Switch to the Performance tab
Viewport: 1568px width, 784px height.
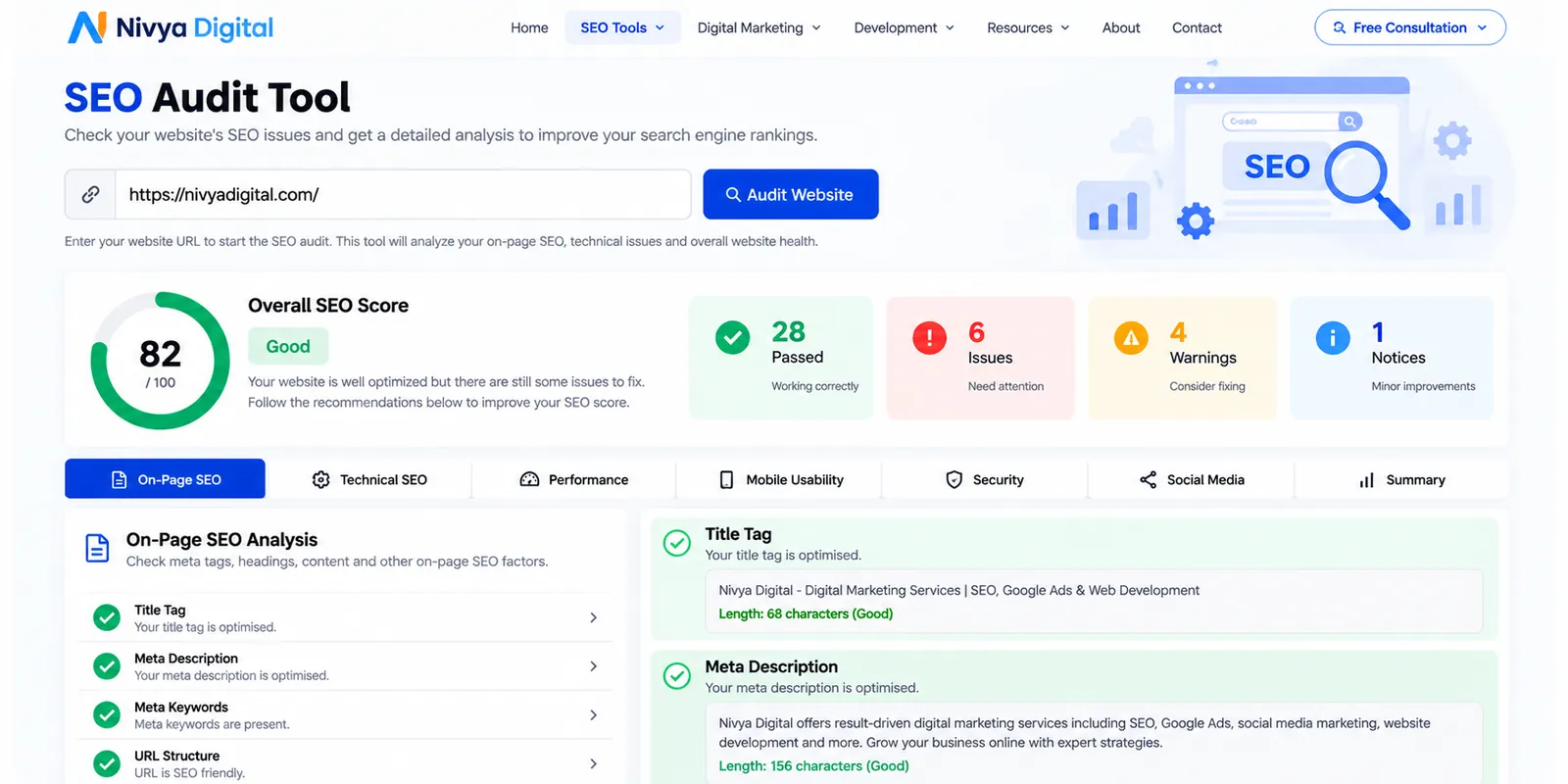click(574, 479)
